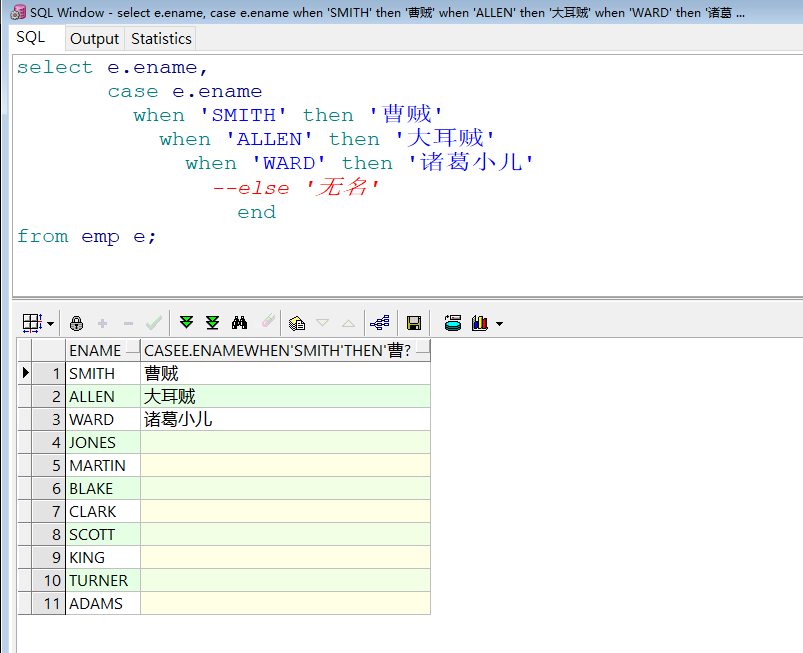The width and height of the screenshot is (803, 653).
Task: Click the linked query tree icon
Action: coord(380,323)
